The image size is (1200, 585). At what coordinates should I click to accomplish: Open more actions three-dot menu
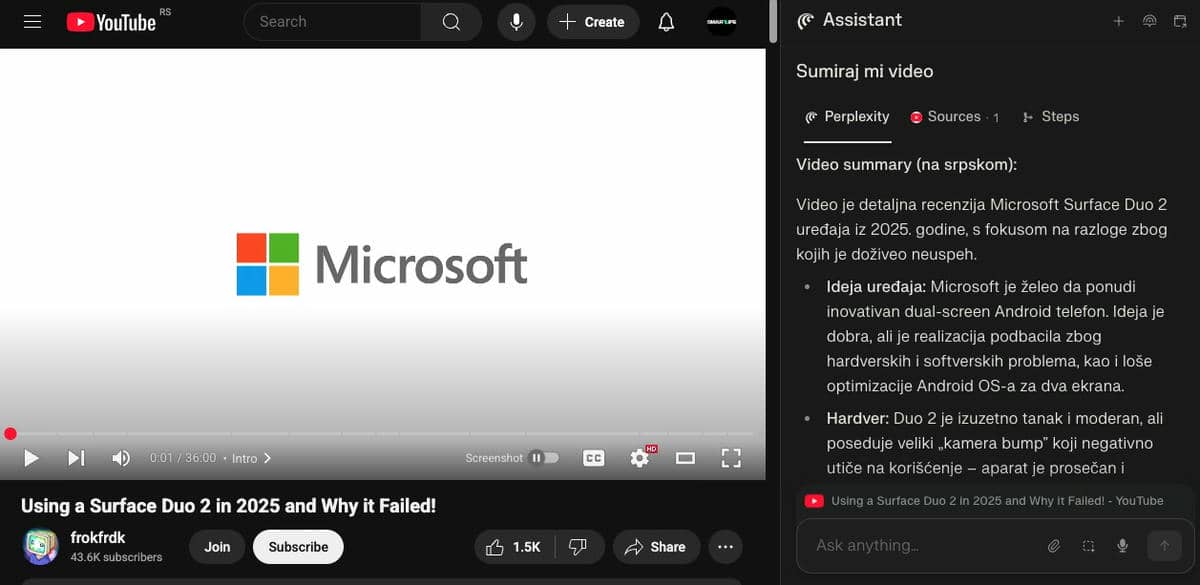pyautogui.click(x=725, y=547)
